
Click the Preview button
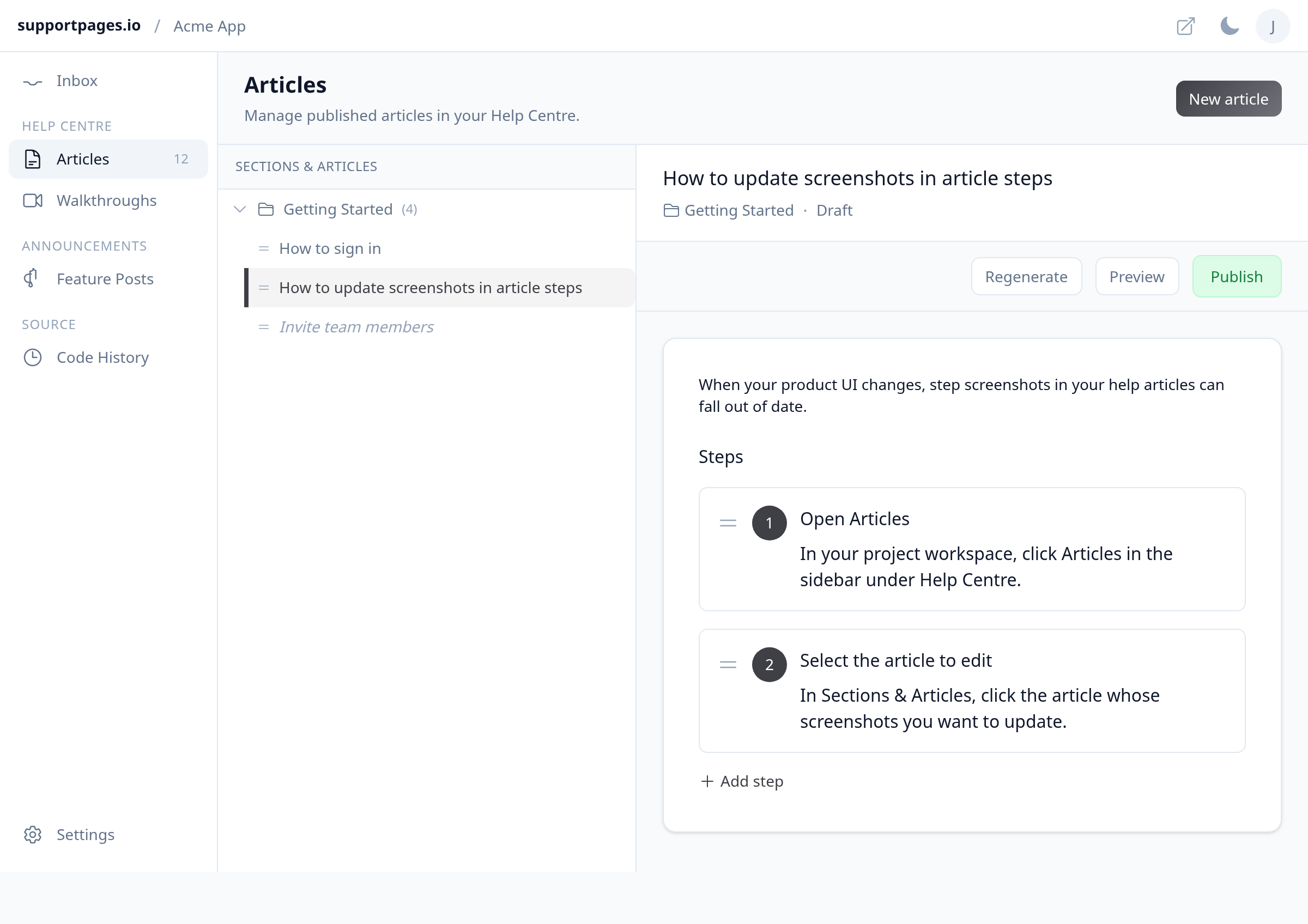coord(1136,277)
